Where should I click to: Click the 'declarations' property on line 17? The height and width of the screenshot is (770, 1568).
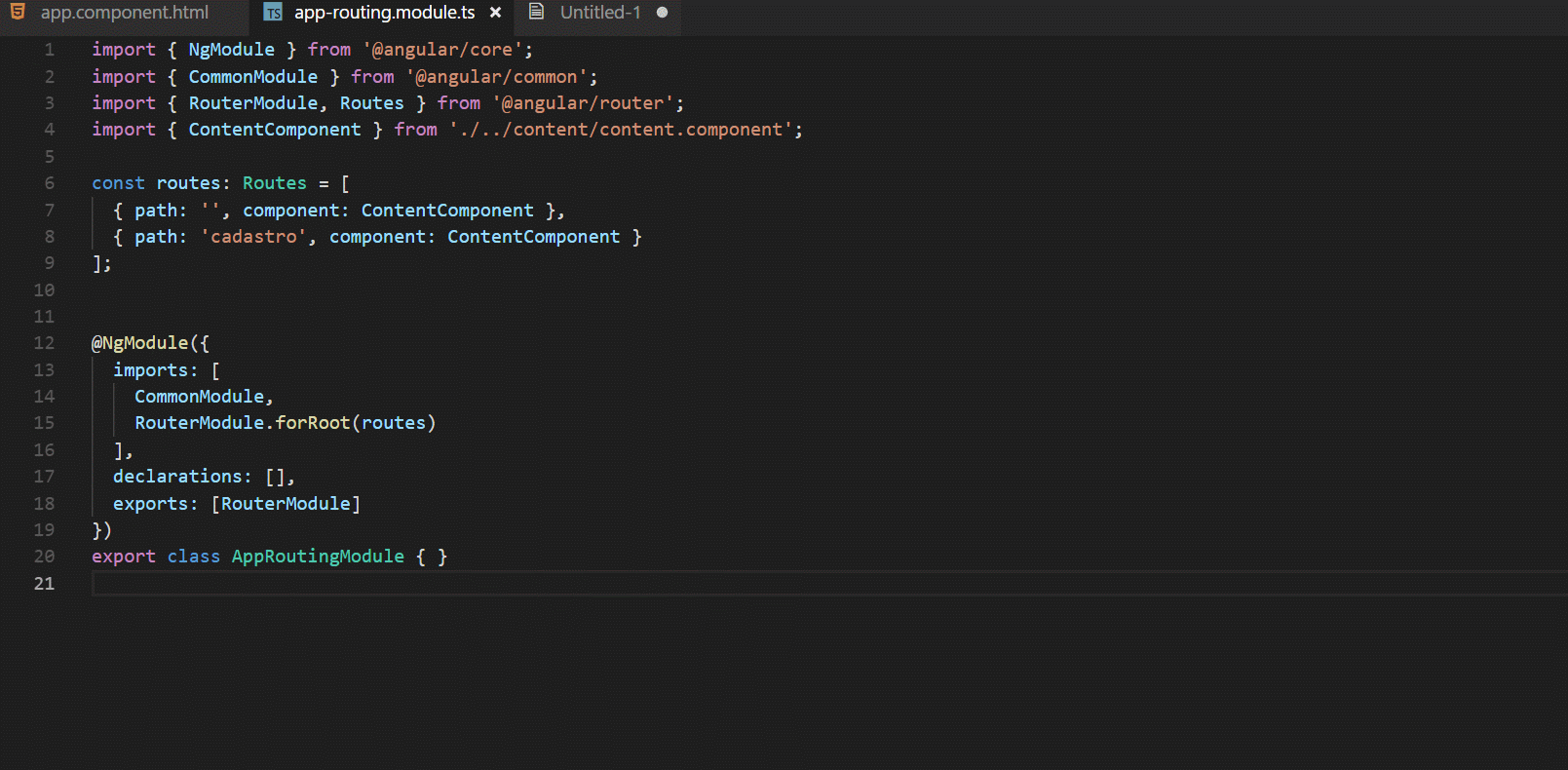(177, 477)
